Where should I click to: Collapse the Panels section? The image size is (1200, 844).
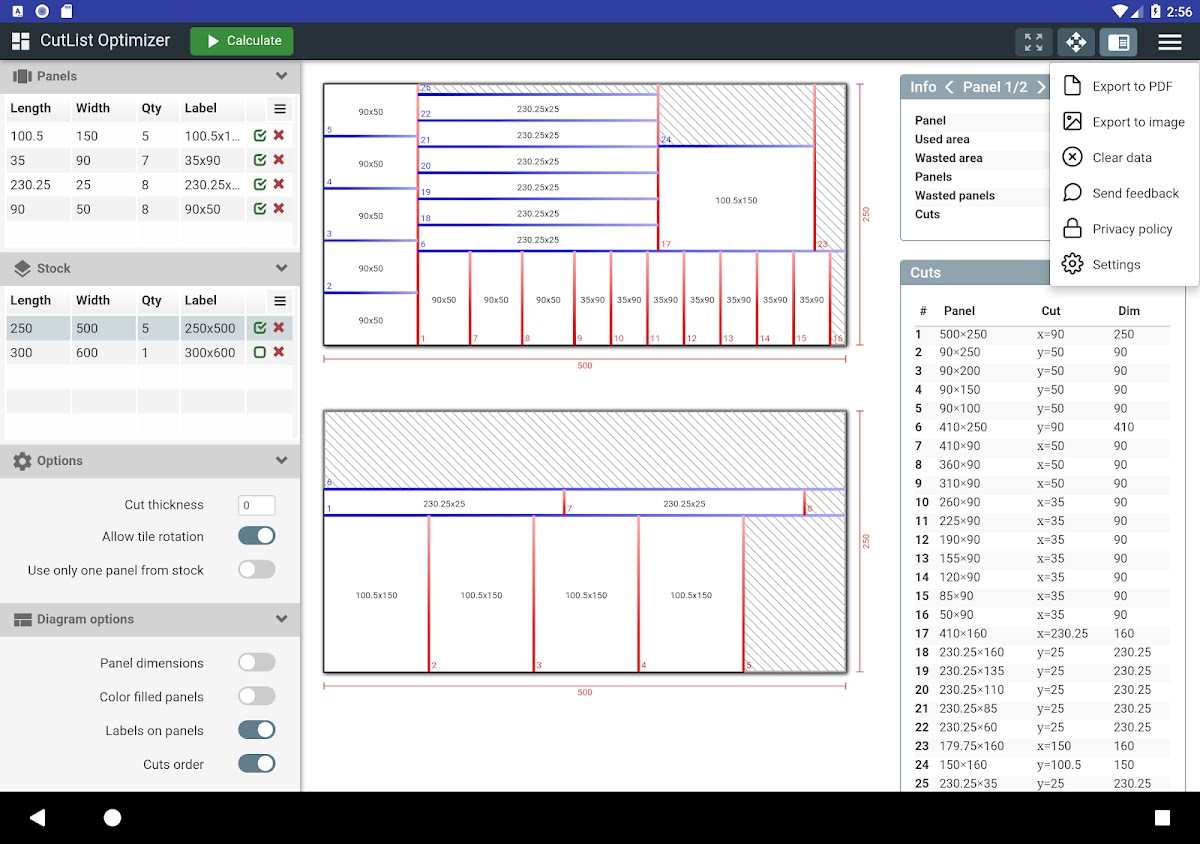[281, 76]
